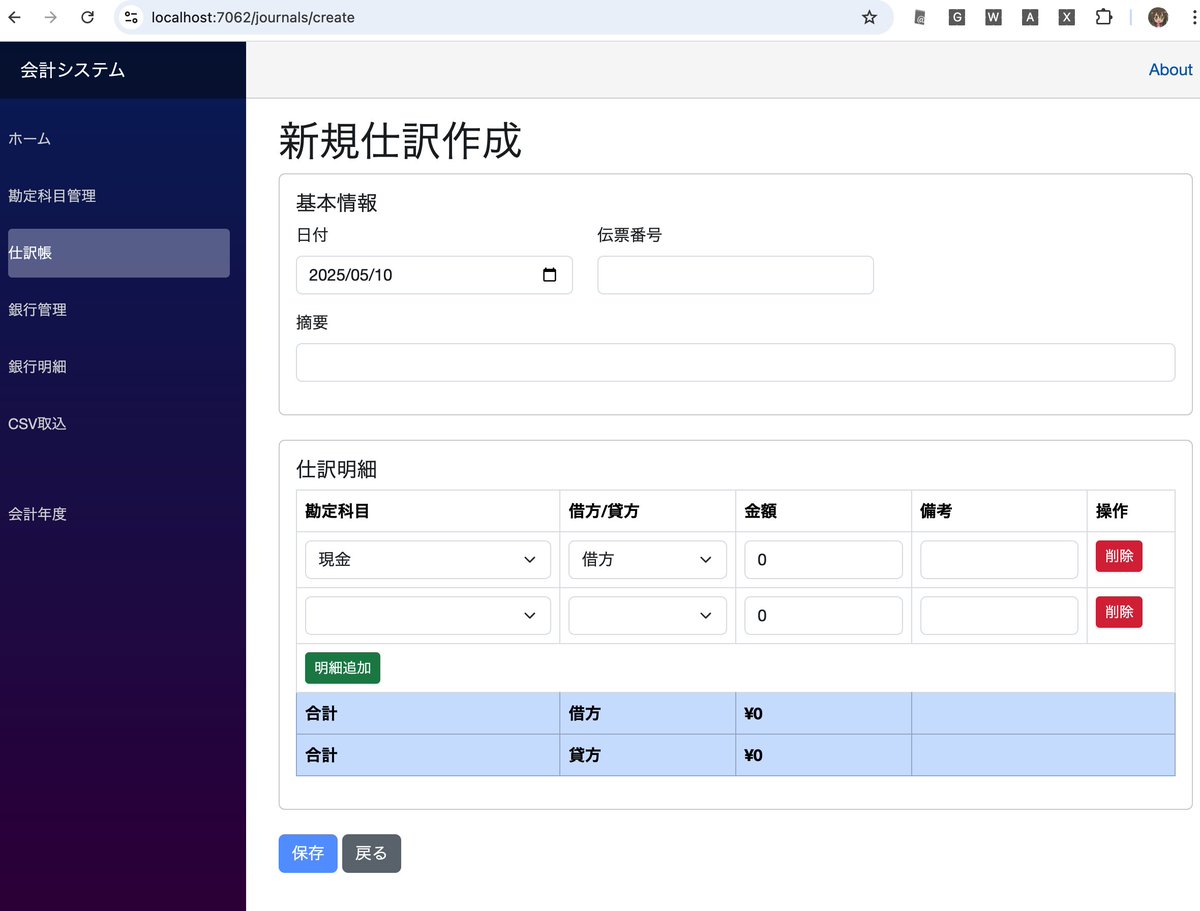Image resolution: width=1200 pixels, height=911 pixels.
Task: Reload the page with the refresh icon
Action: (x=88, y=17)
